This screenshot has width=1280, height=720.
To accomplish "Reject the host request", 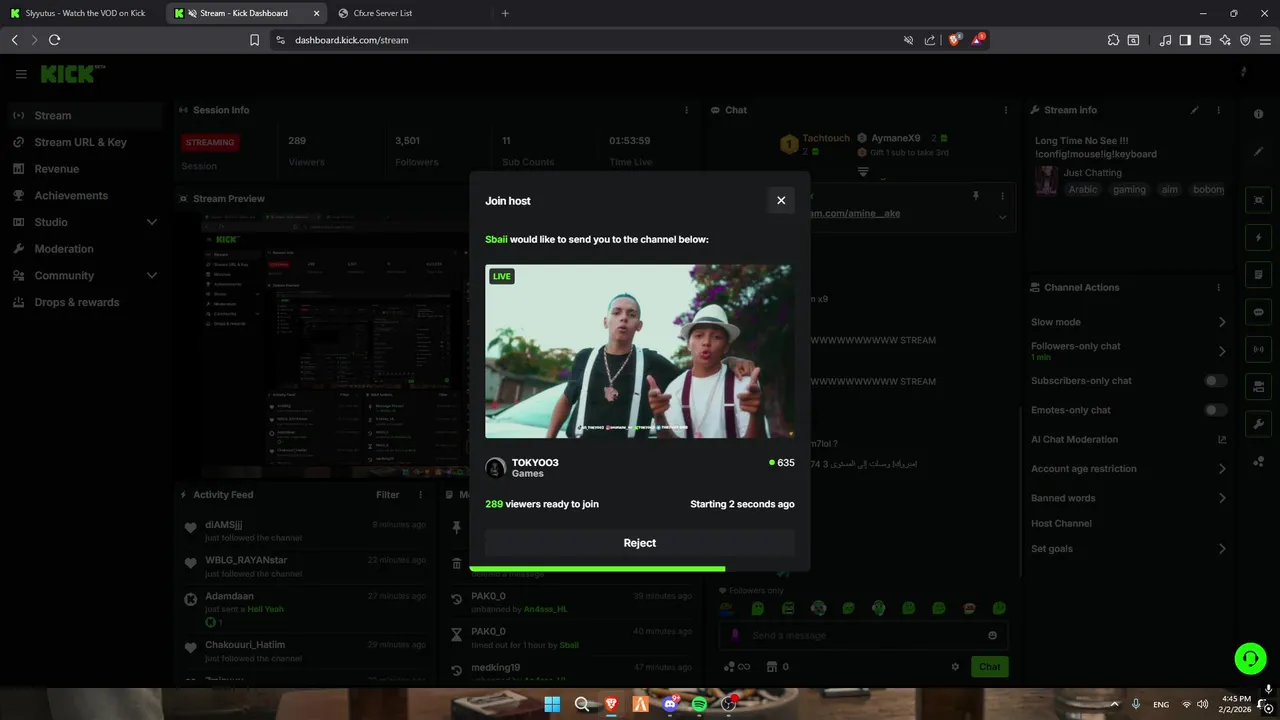I will tap(640, 543).
